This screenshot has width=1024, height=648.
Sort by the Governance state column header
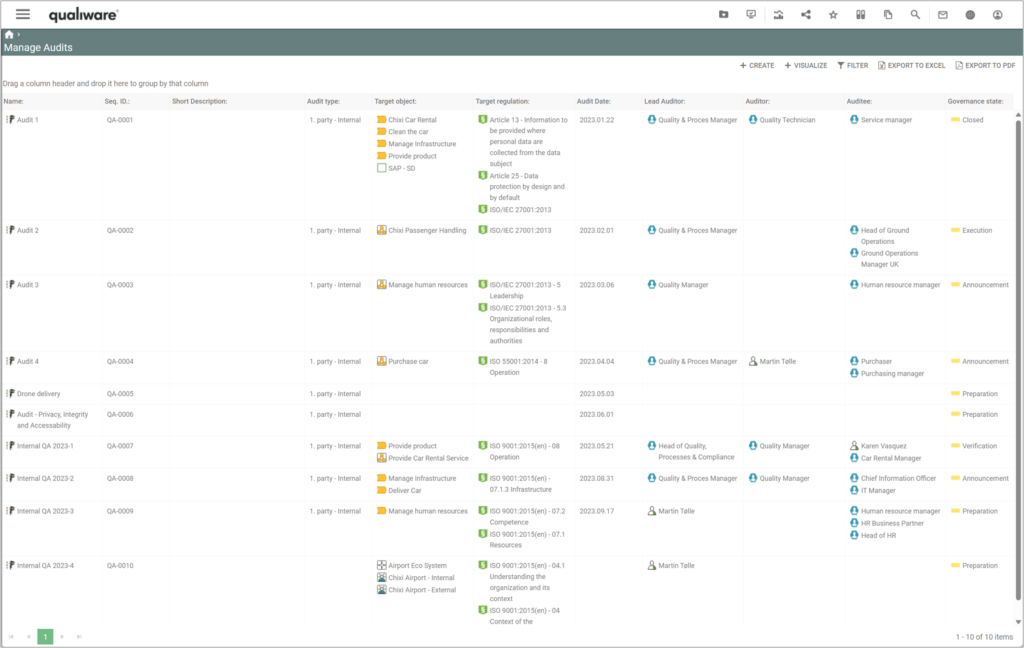tap(976, 101)
